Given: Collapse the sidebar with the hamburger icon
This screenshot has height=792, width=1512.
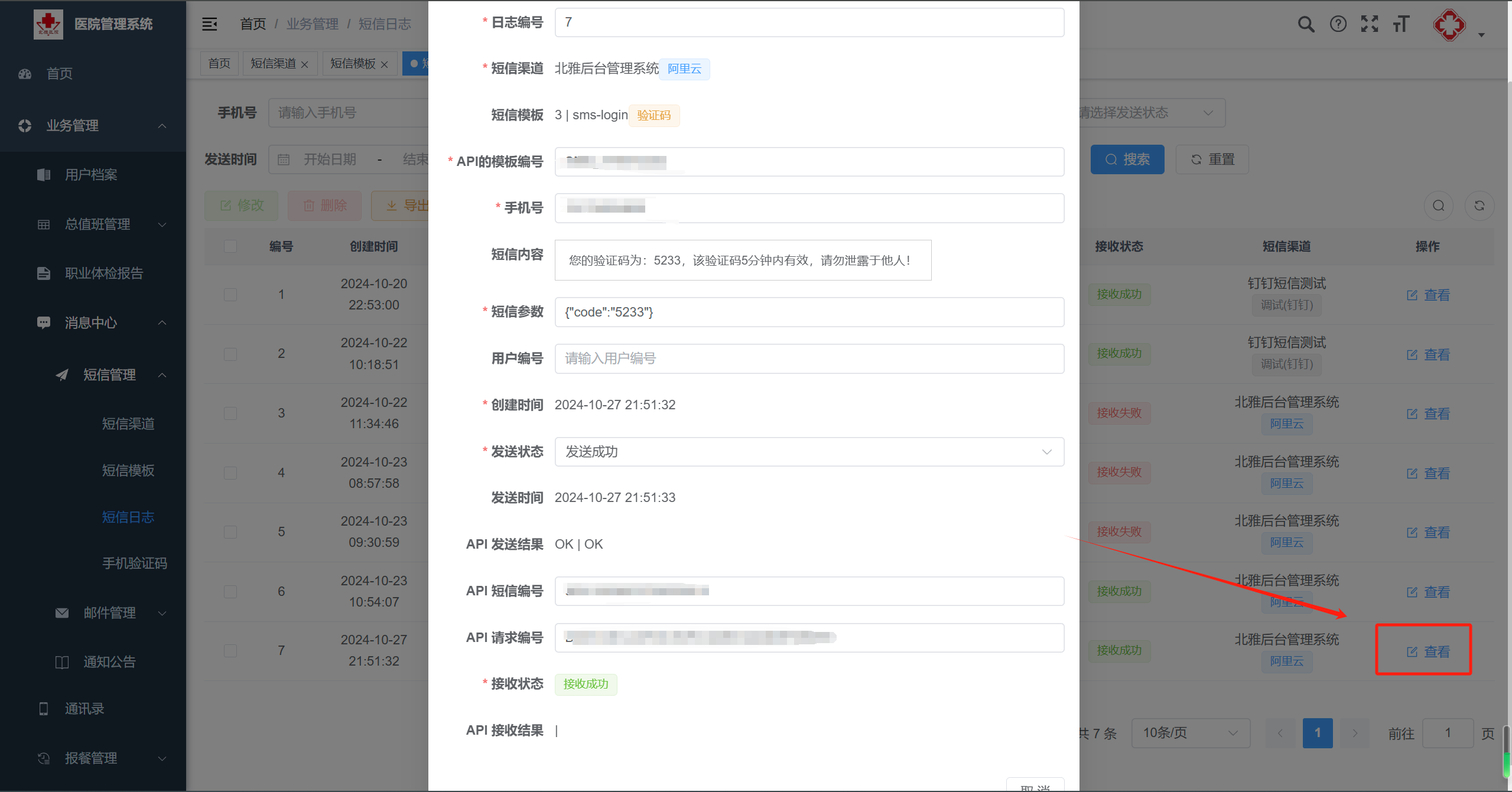Looking at the screenshot, I should [x=210, y=24].
